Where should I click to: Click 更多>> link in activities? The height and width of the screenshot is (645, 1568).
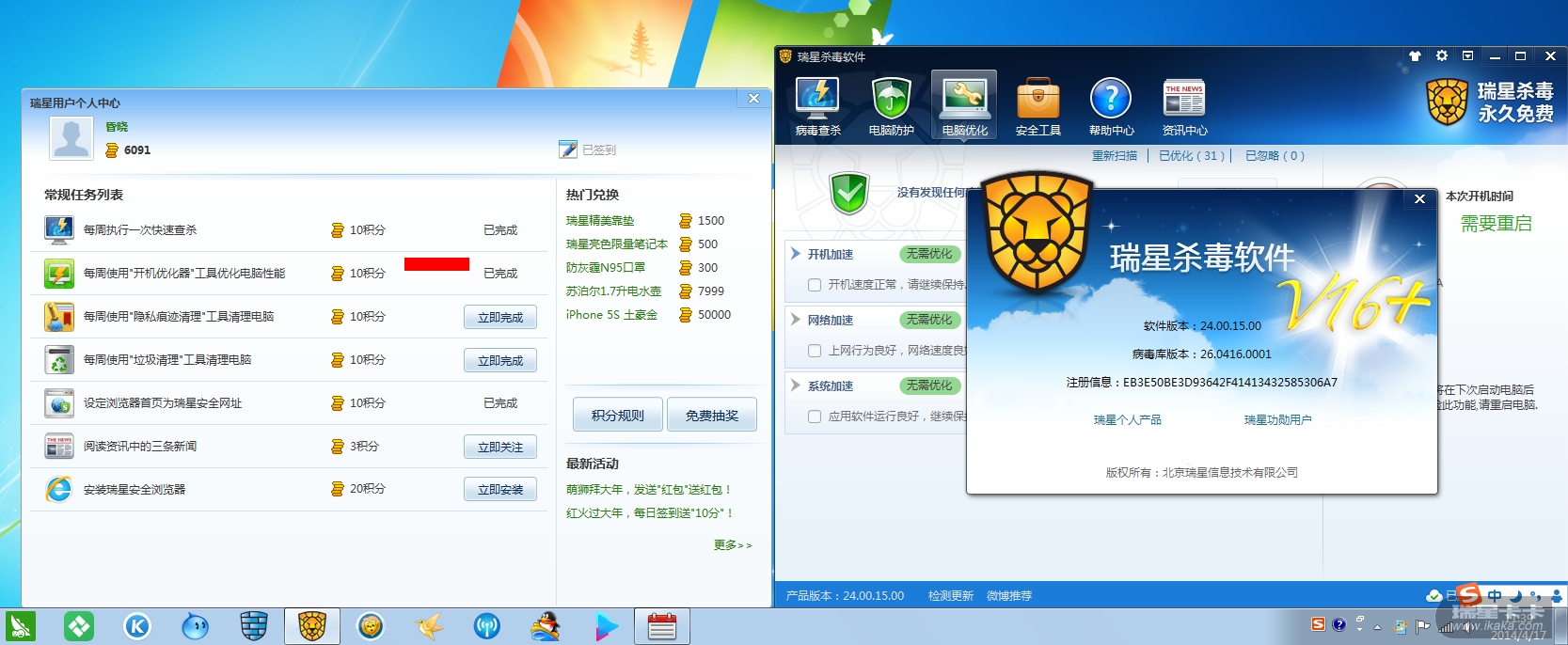click(733, 545)
